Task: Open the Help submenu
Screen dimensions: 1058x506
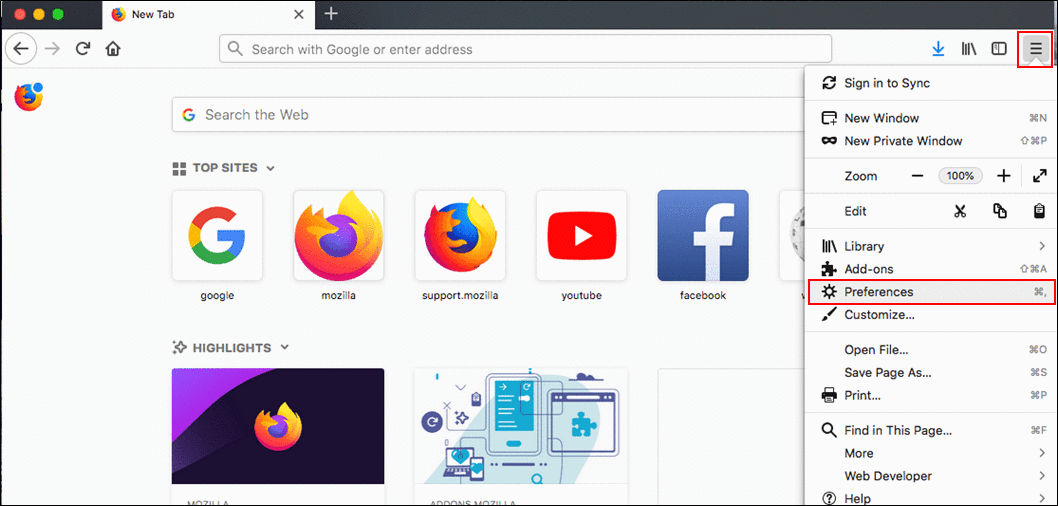Action: (930, 499)
